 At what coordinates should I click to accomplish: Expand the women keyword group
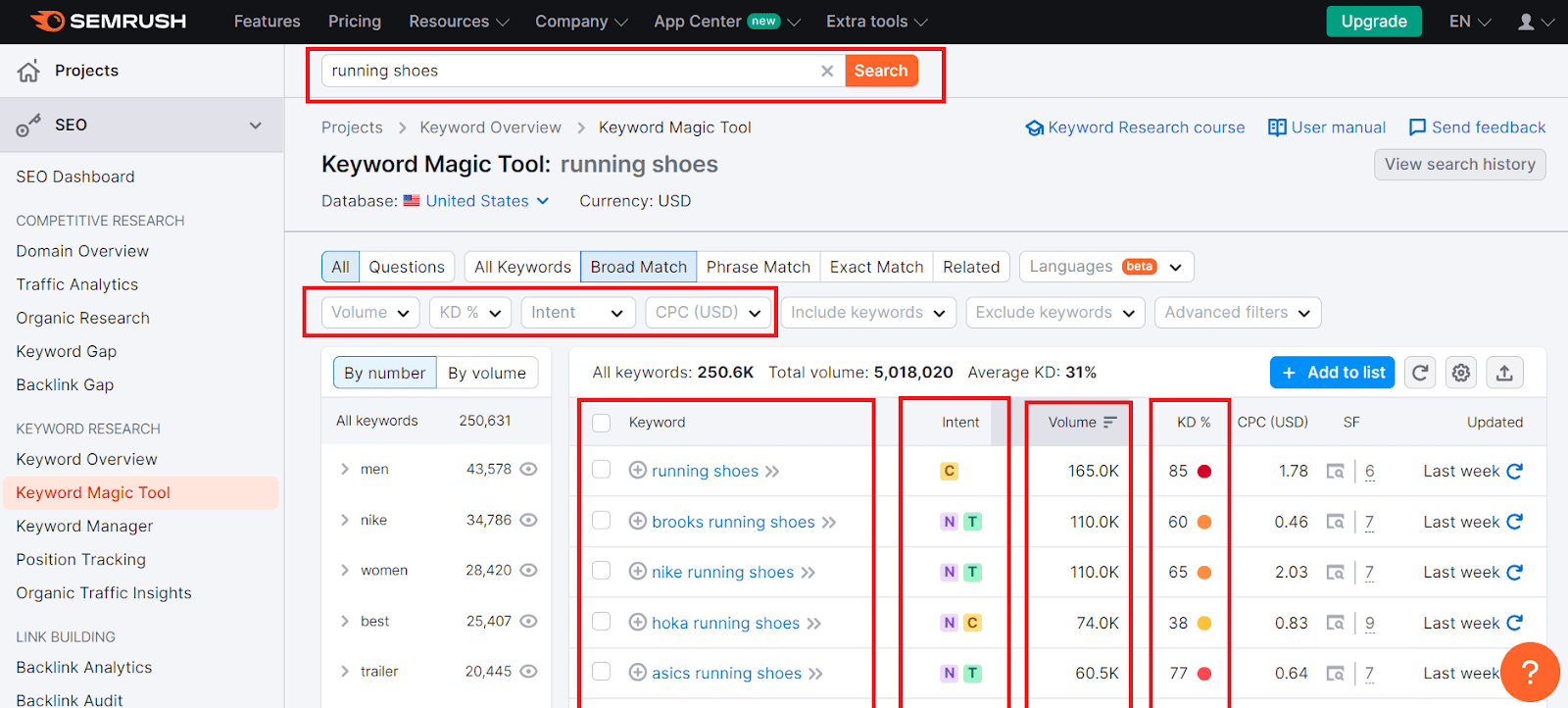point(344,571)
